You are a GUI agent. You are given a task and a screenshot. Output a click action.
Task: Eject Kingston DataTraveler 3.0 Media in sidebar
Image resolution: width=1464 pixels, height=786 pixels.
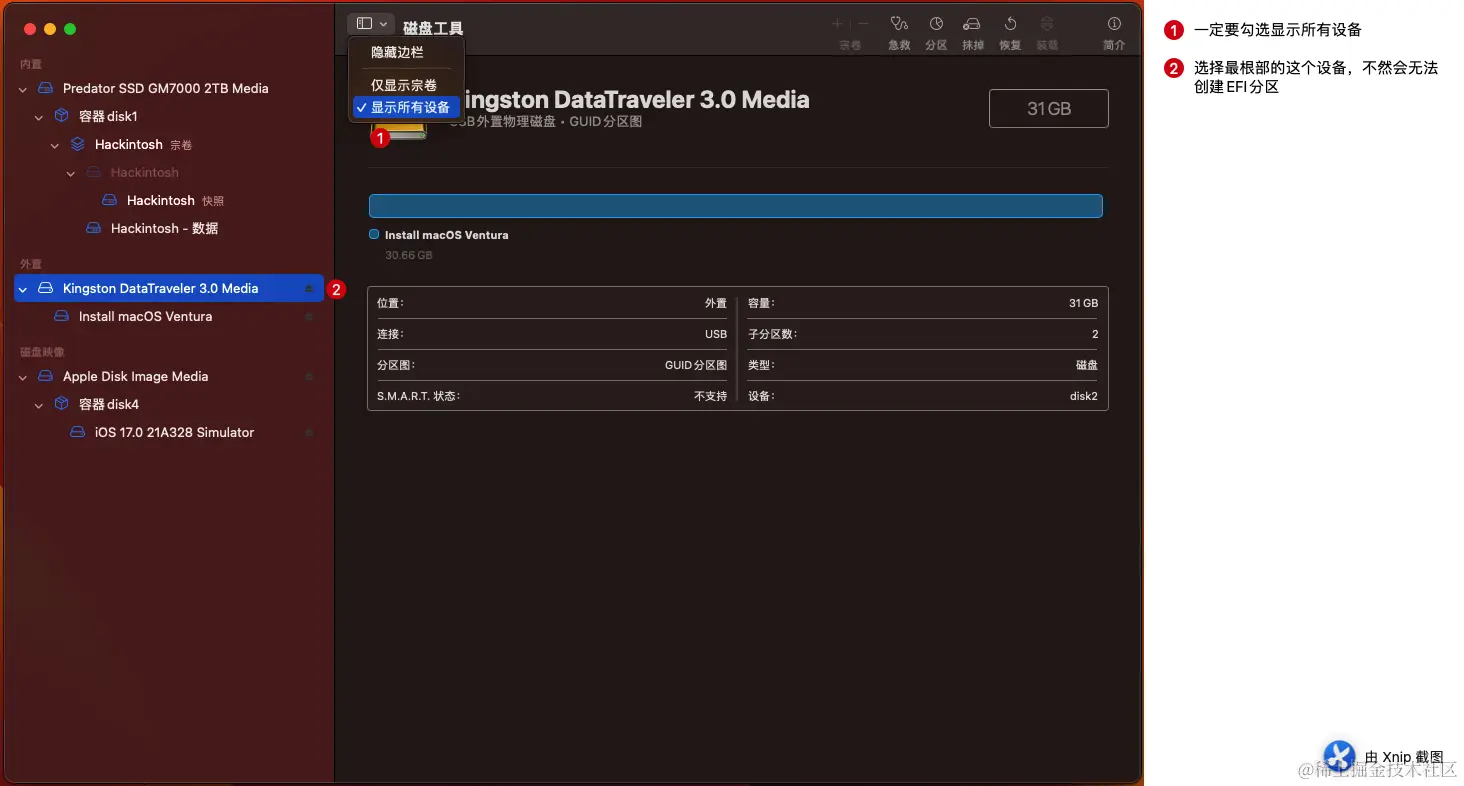(x=309, y=289)
